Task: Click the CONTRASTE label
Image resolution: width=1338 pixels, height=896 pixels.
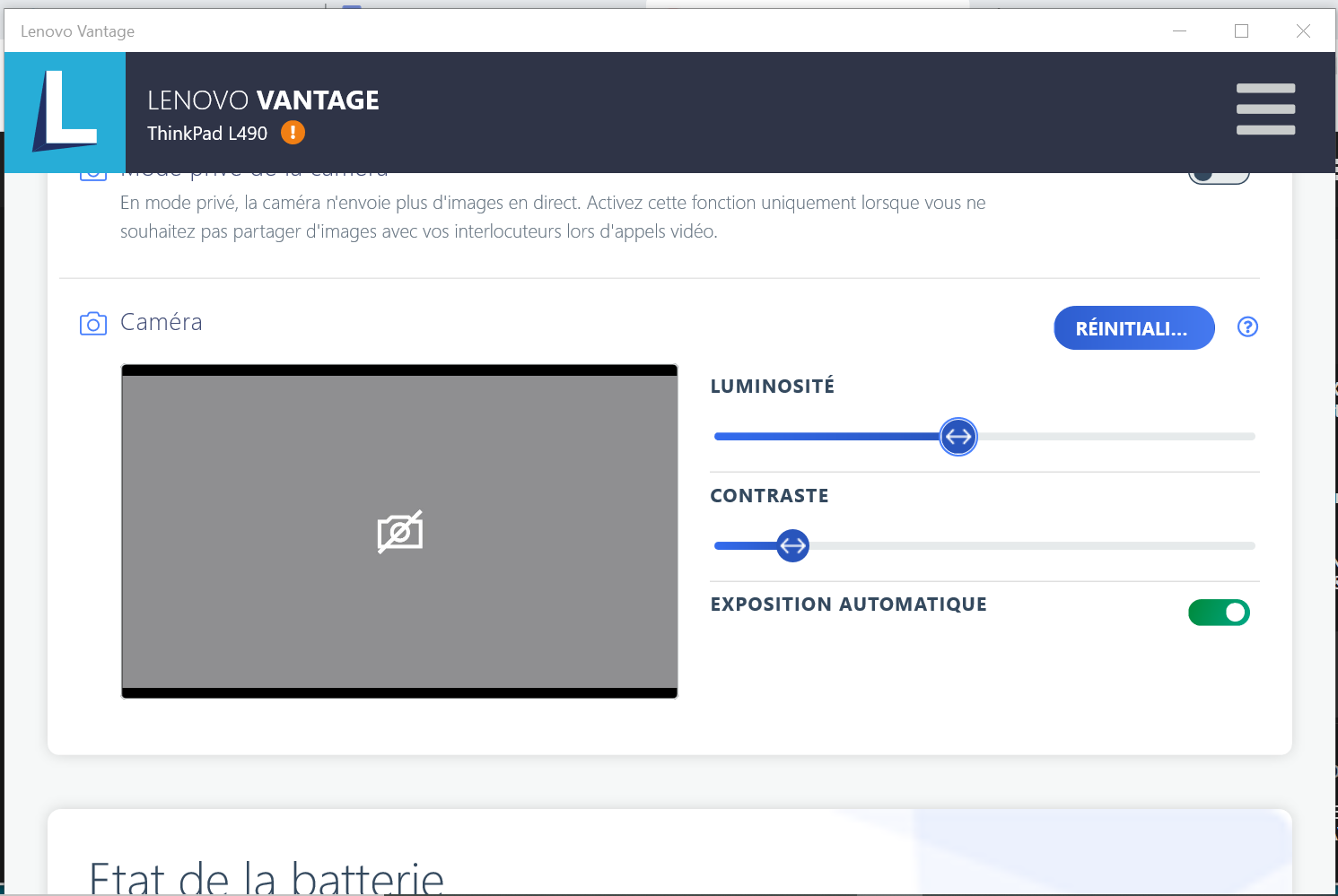Action: tap(770, 496)
